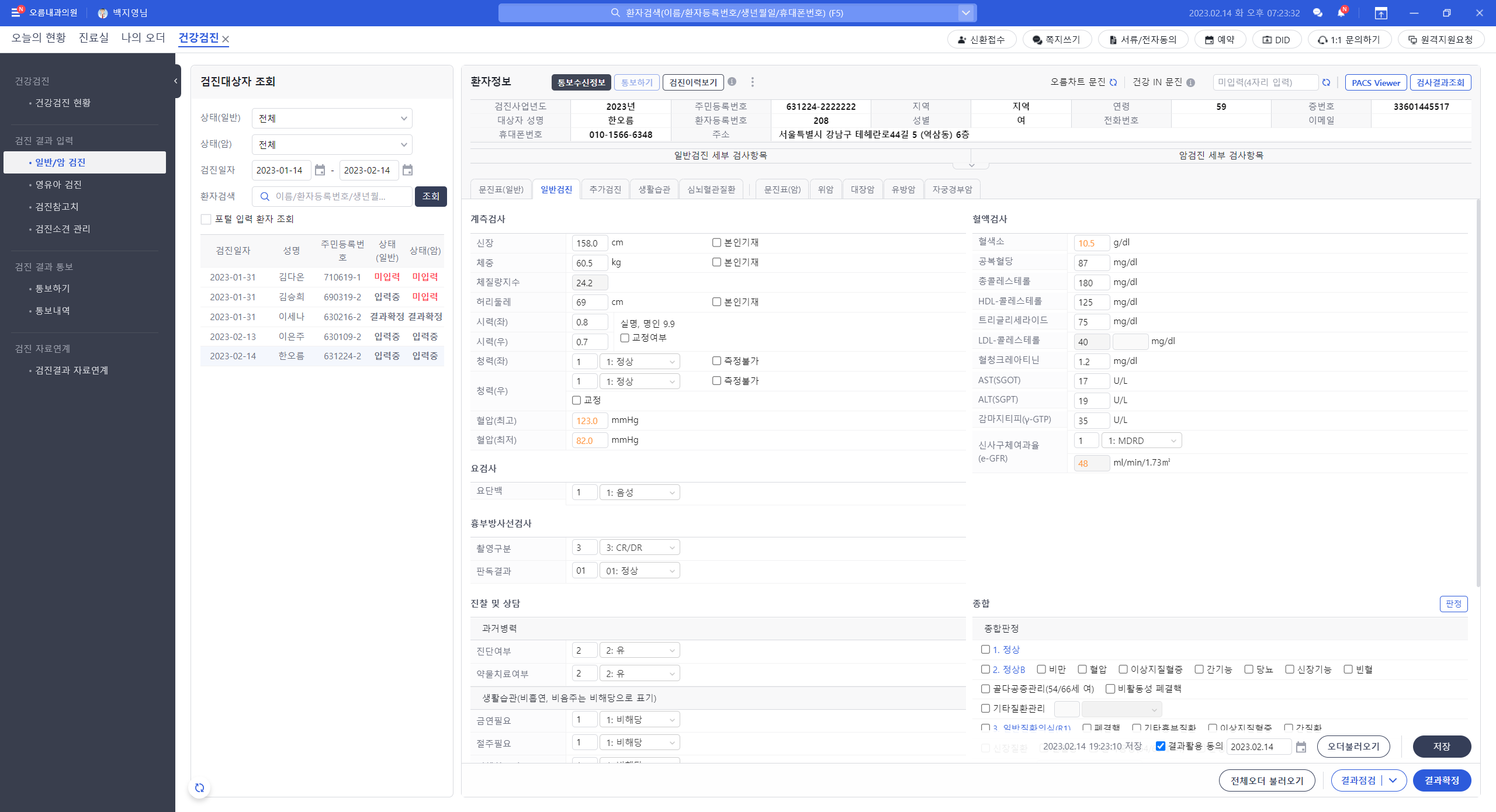Image resolution: width=1496 pixels, height=812 pixels.
Task: Open the three-dot more options menu
Action: (752, 82)
